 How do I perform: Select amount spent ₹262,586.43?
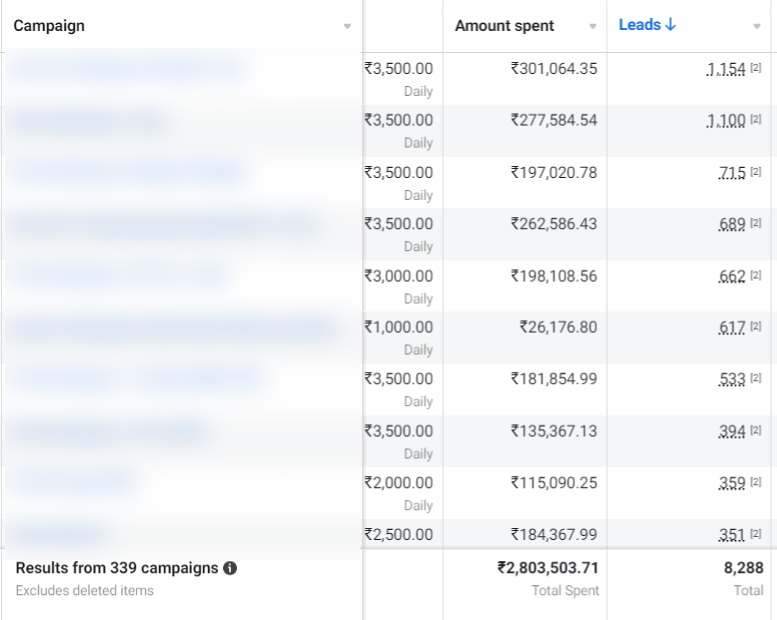pos(554,224)
